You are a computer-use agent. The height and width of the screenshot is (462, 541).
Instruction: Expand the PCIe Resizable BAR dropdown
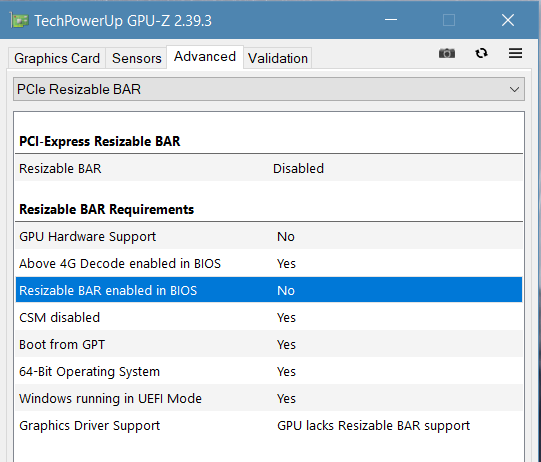click(269, 89)
